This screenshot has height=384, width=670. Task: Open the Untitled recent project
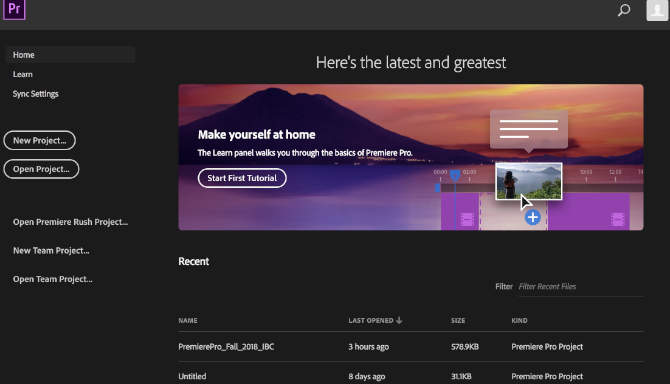tap(192, 376)
